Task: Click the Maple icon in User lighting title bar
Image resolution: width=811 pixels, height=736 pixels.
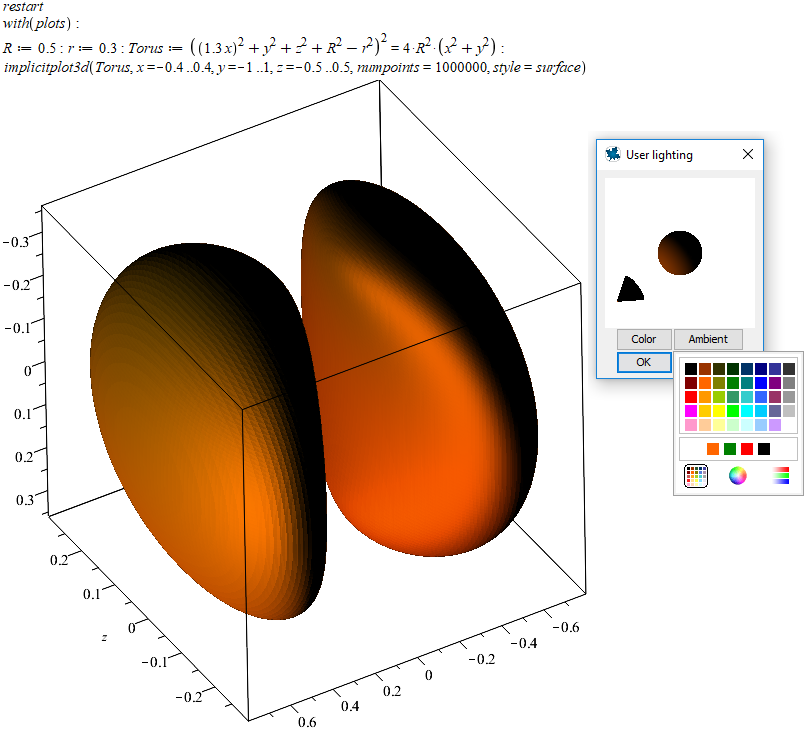Action: tap(613, 154)
